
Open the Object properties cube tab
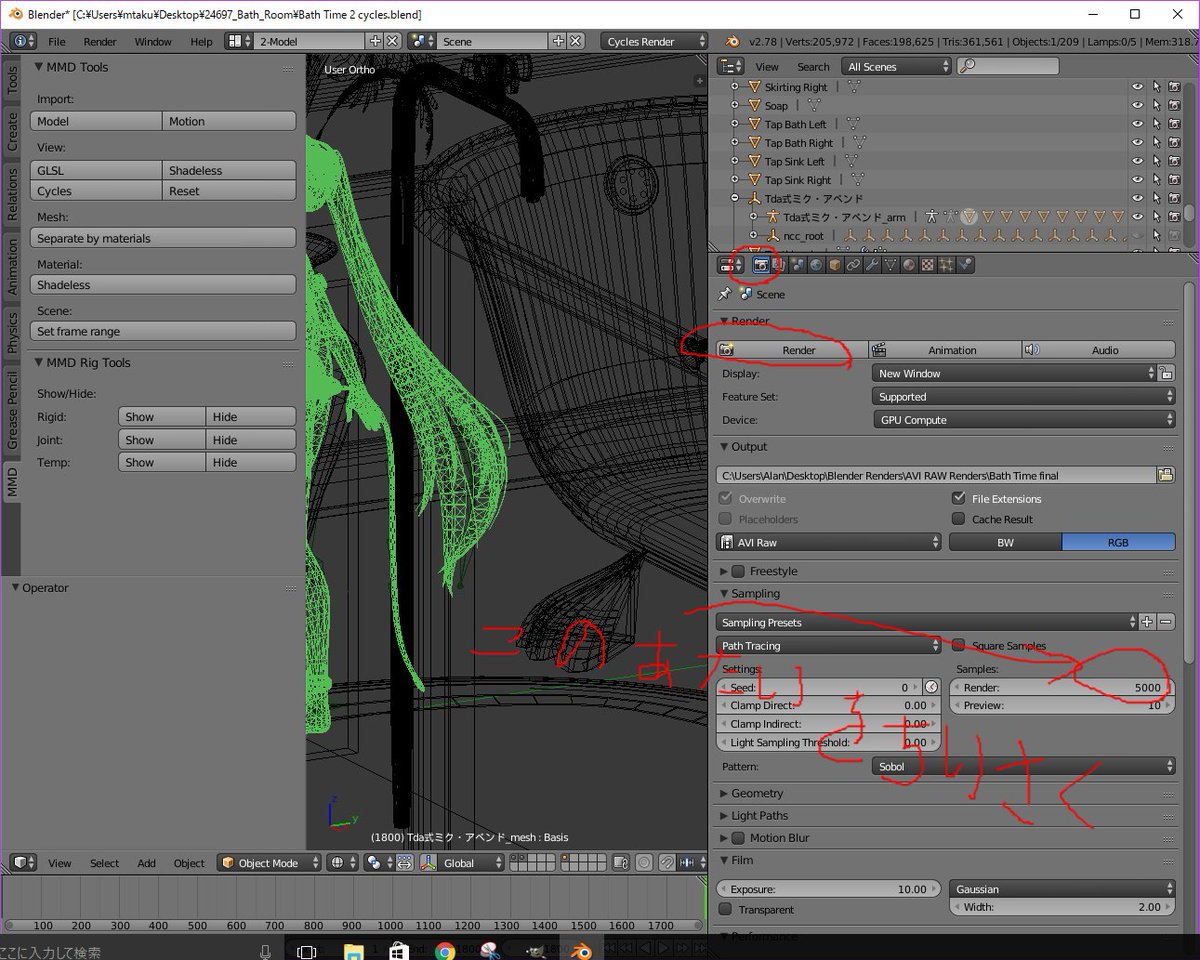tap(835, 265)
